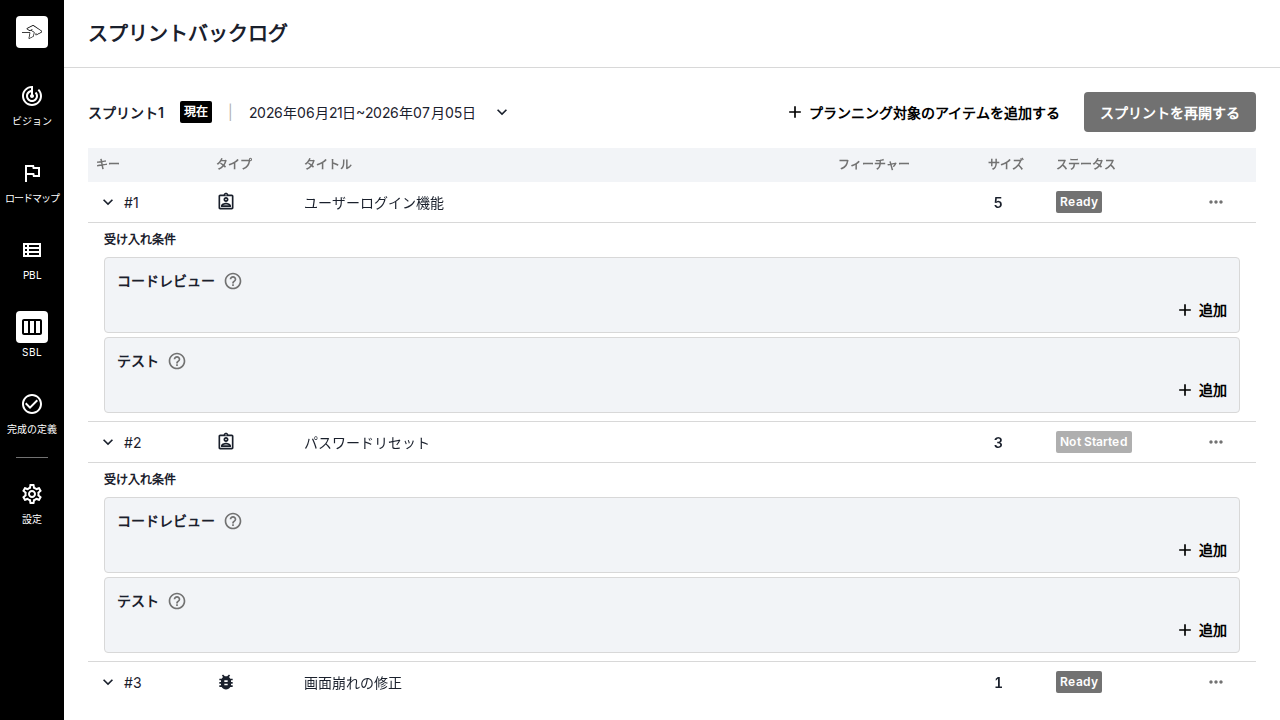Viewport: 1280px width, 720px height.
Task: Click the タイプ column header
Action: click(234, 164)
